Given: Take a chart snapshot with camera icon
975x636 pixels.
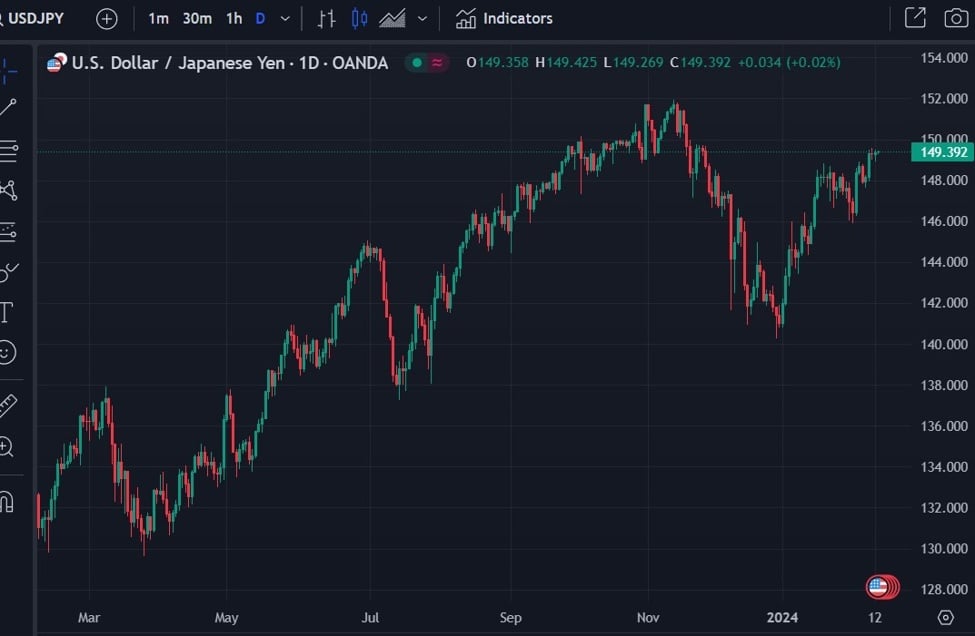Looking at the screenshot, I should [956, 18].
